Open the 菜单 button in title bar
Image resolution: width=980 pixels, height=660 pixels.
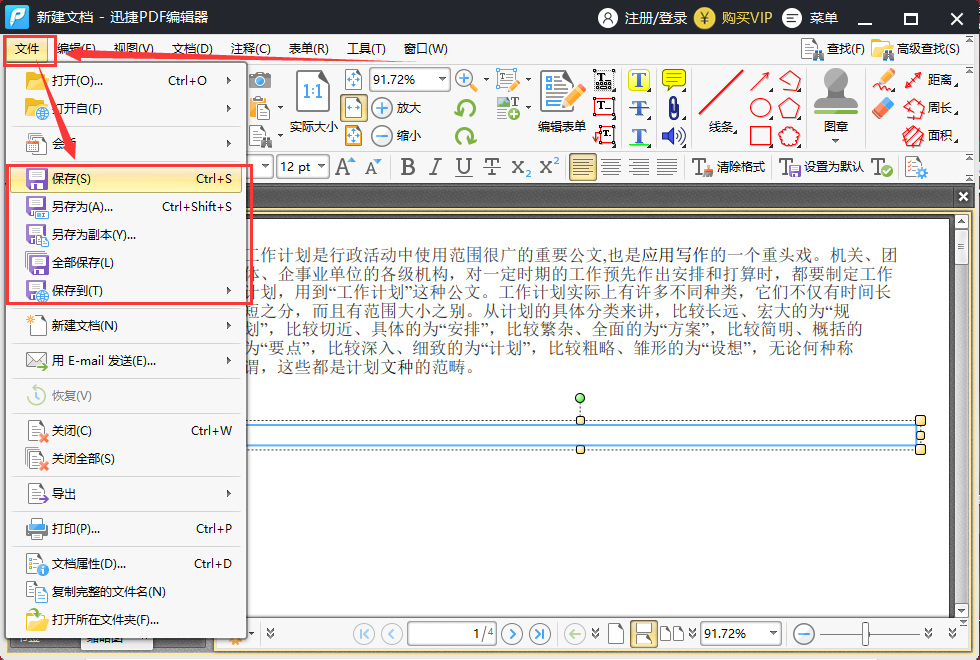(811, 18)
